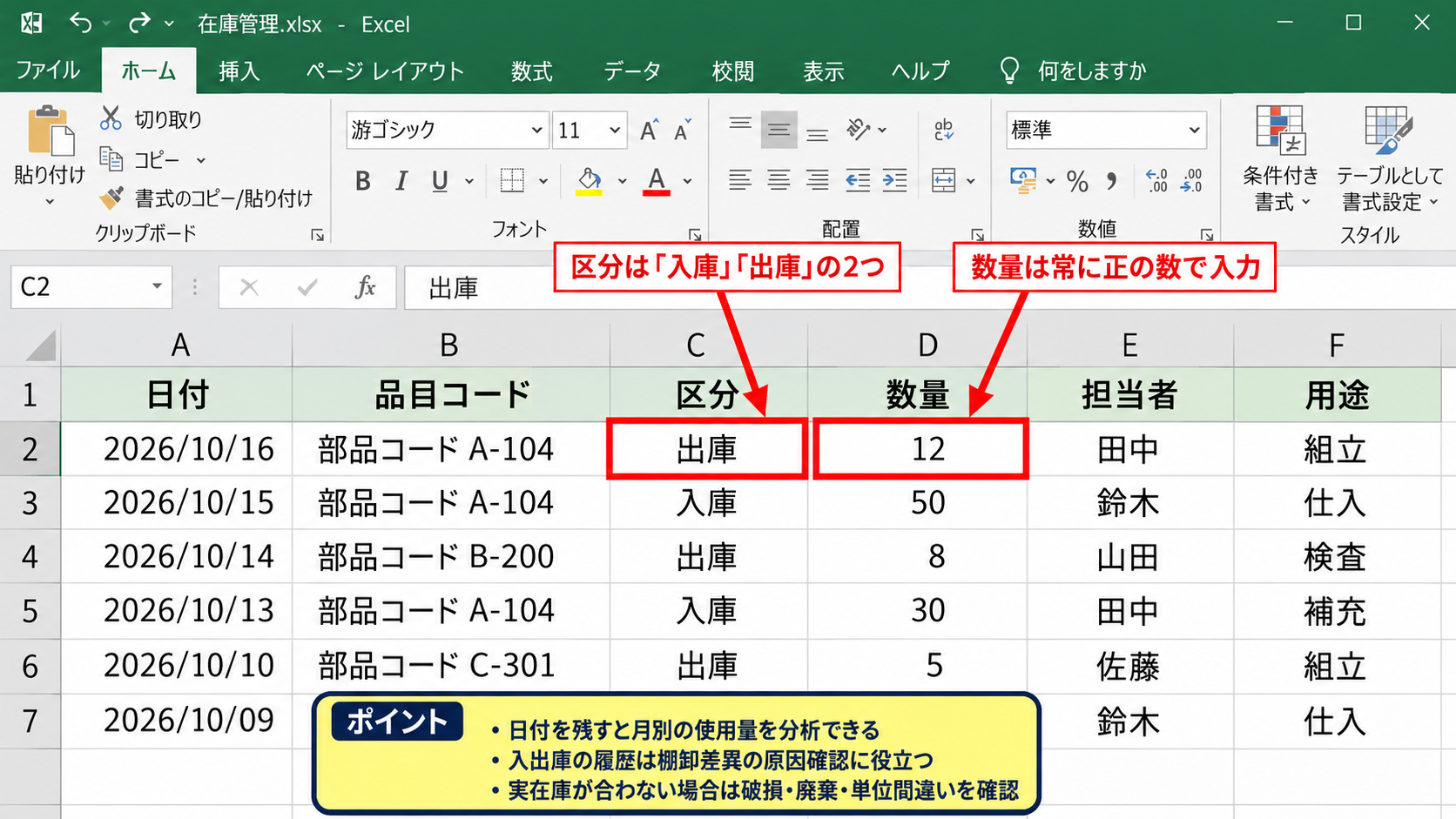Viewport: 1456px width, 819px height.
Task: Click Increase Decimal icon
Action: pyautogui.click(x=1157, y=181)
